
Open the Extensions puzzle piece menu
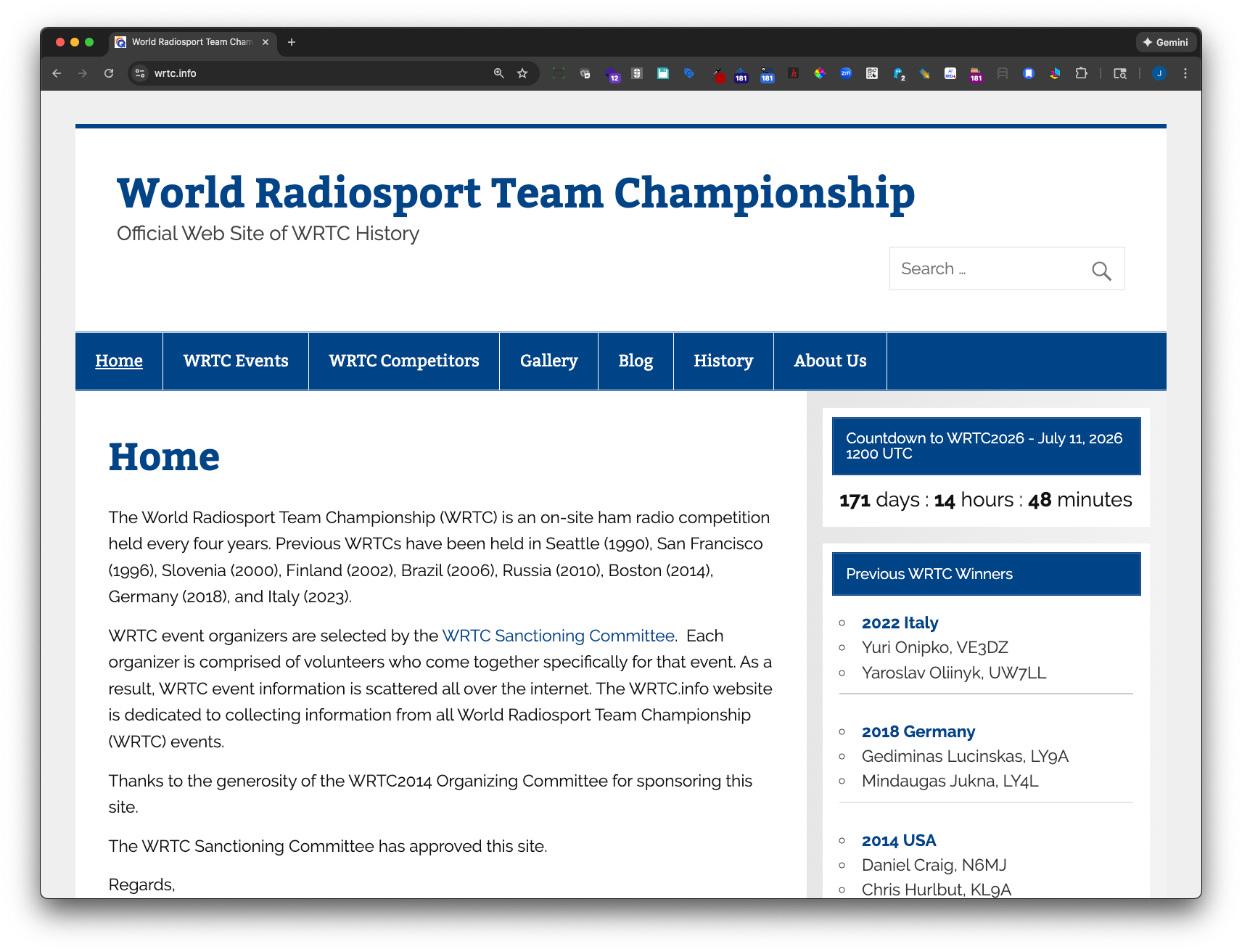click(1081, 73)
